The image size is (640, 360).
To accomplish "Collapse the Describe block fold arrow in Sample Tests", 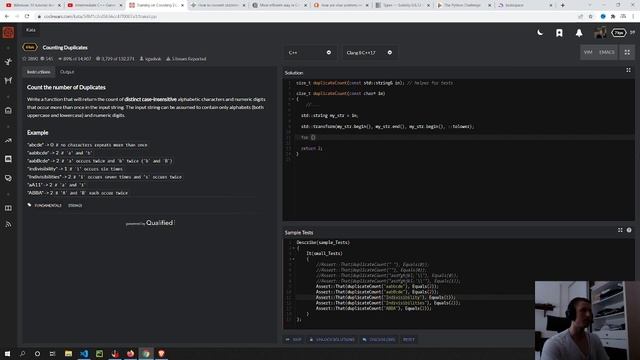I will coord(292,248).
